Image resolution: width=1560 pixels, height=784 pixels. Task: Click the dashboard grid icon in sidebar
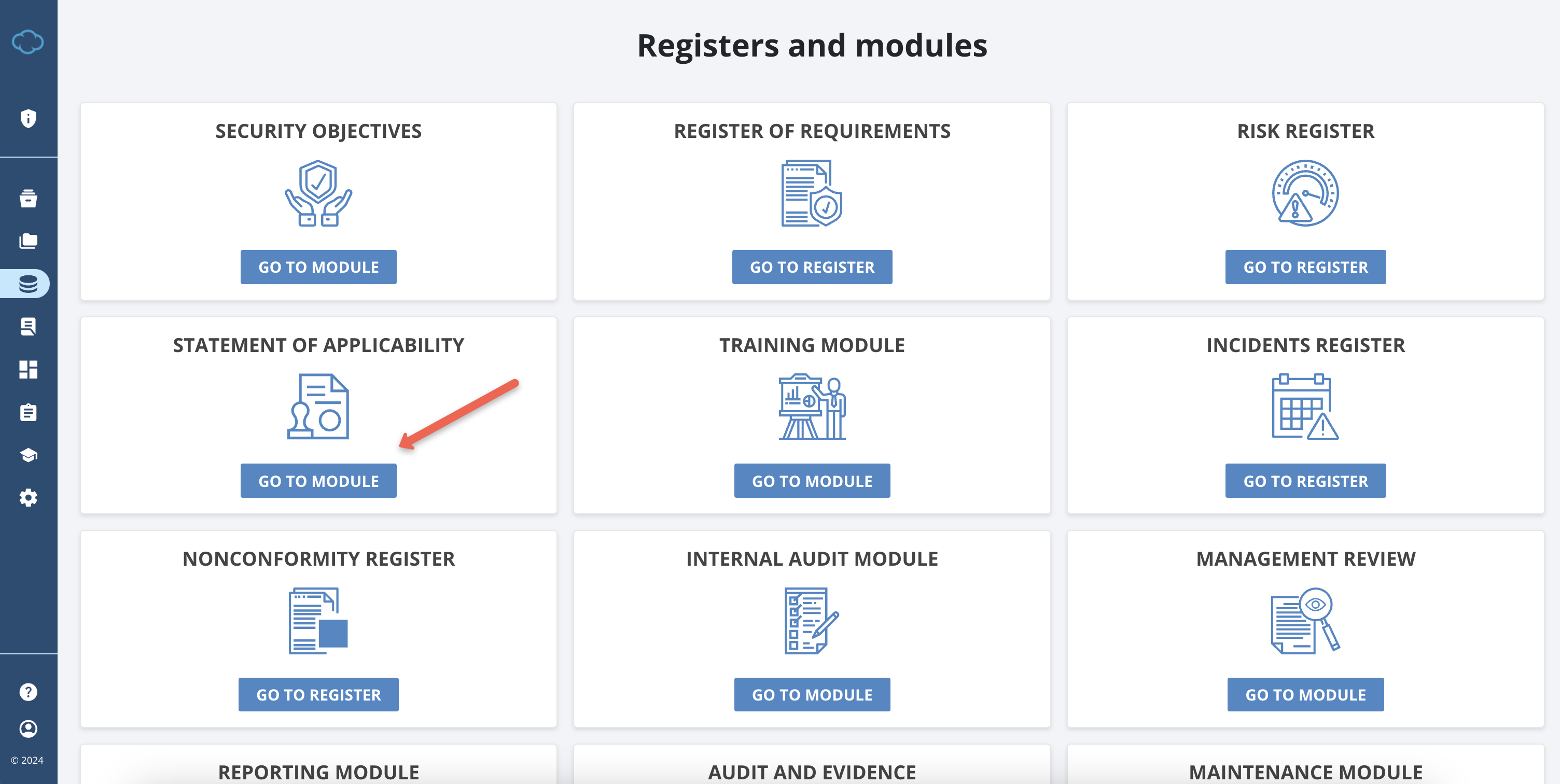point(28,369)
